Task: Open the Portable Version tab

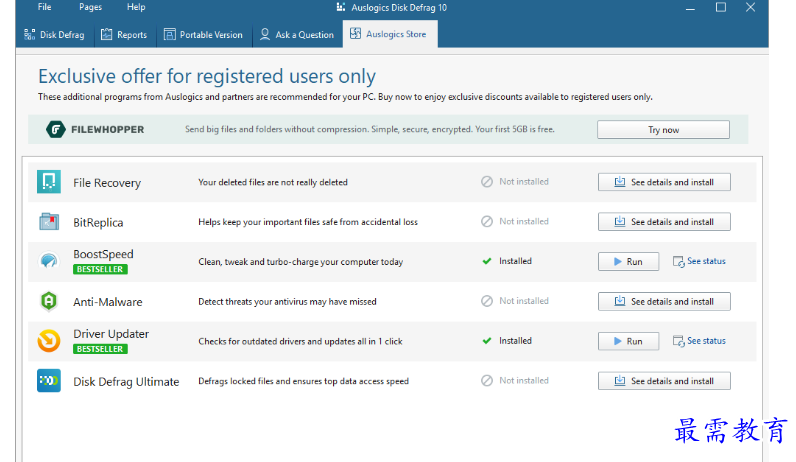Action: click(204, 35)
